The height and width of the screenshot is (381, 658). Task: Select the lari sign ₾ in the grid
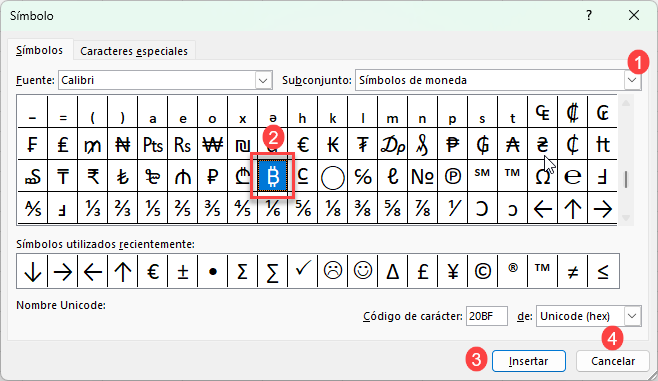(x=243, y=176)
